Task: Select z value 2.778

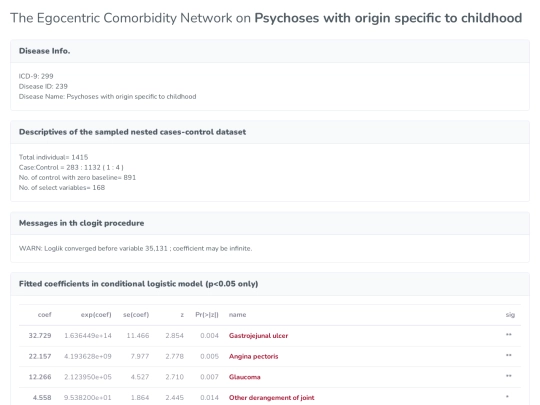Action: point(175,356)
